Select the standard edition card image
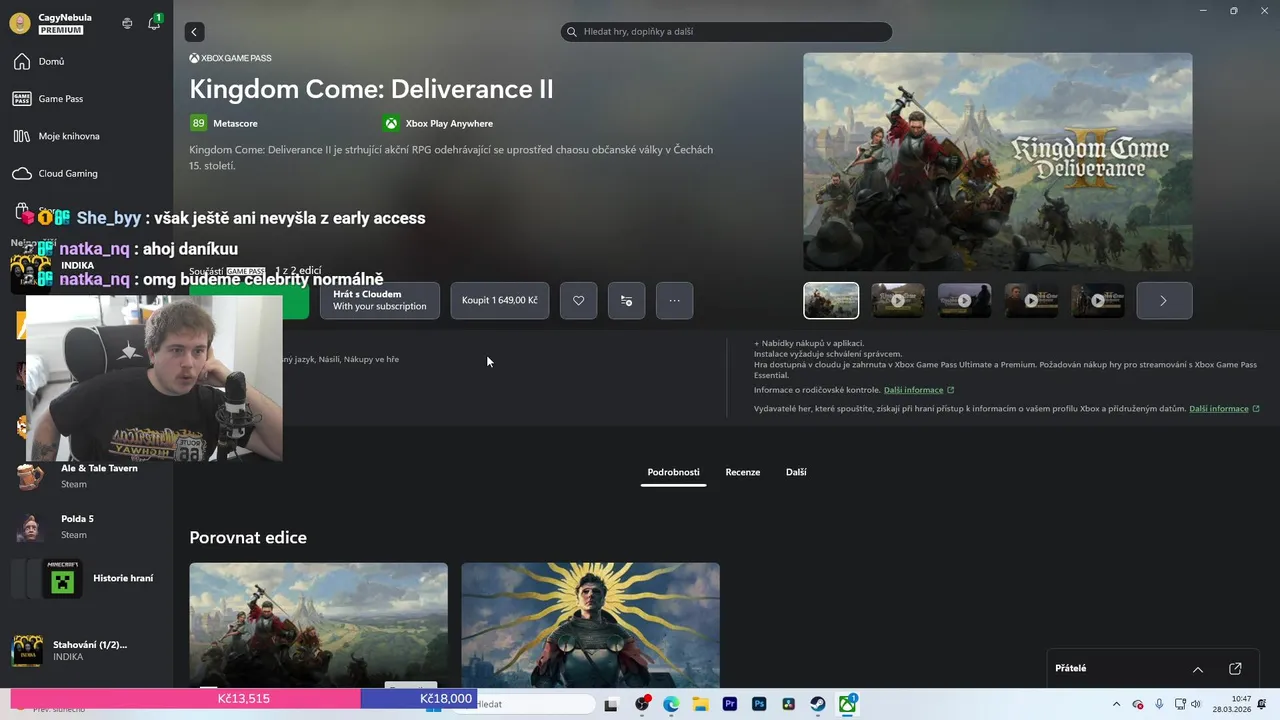Image resolution: width=1280 pixels, height=720 pixels. pyautogui.click(x=319, y=625)
